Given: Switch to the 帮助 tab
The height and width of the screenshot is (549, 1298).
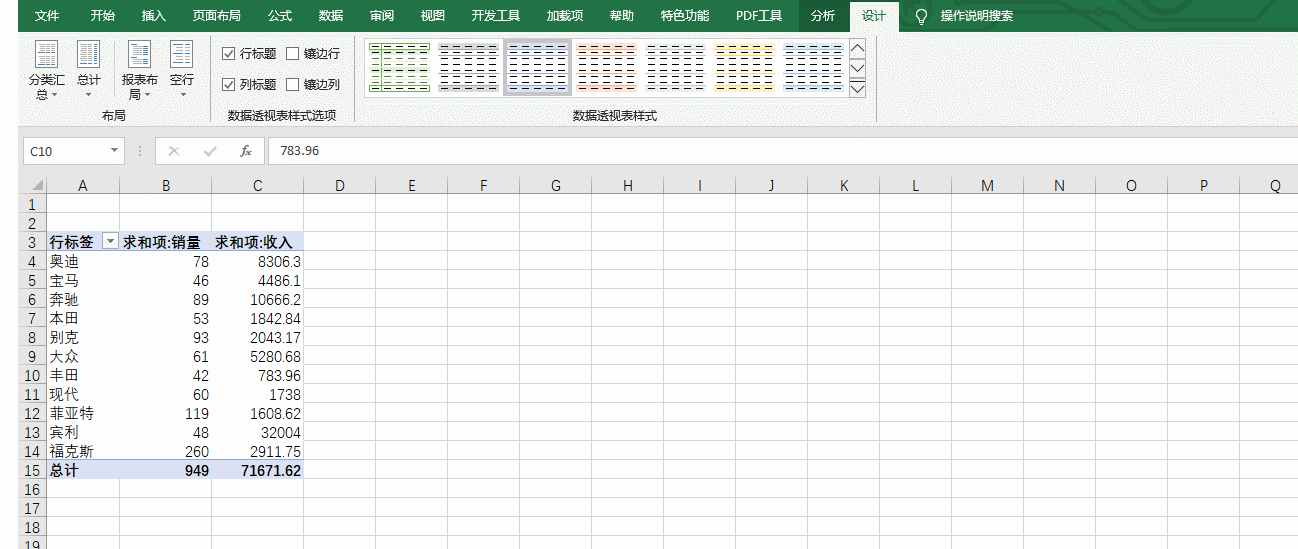Looking at the screenshot, I should 621,16.
